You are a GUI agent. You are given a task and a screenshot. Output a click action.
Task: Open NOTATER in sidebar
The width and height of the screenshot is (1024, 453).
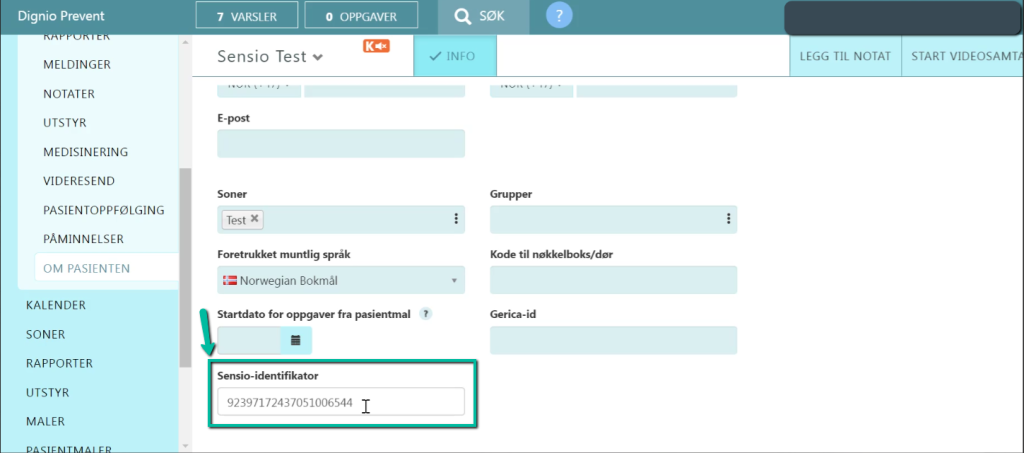coord(69,94)
